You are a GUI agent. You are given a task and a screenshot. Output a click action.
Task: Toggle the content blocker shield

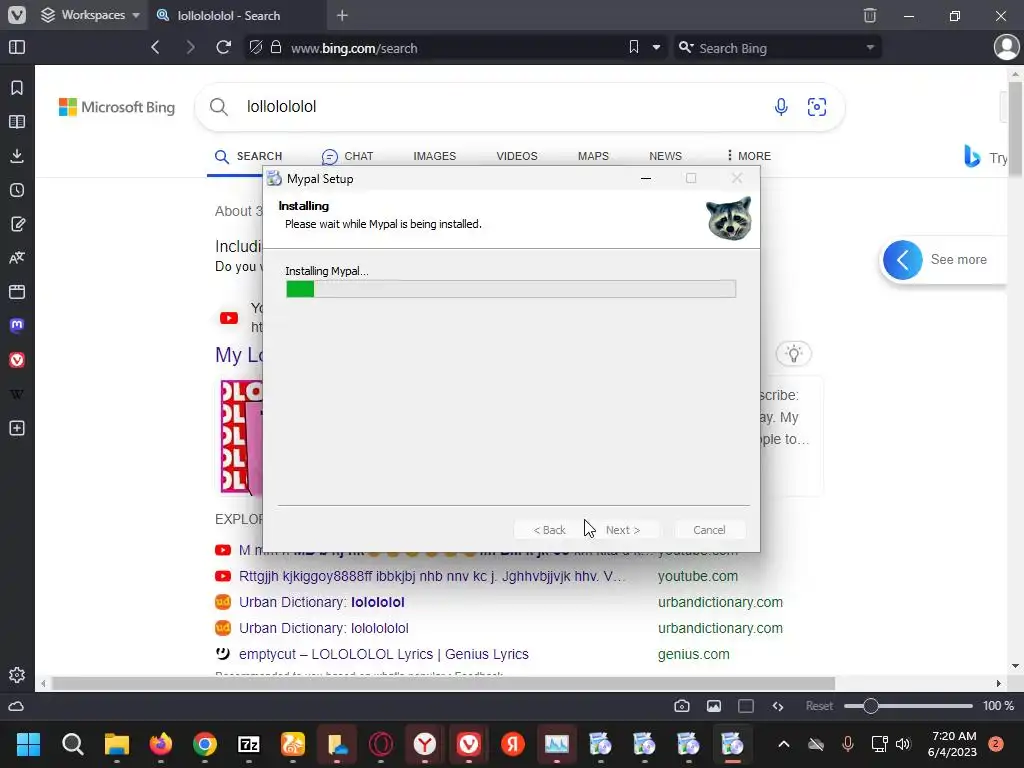click(x=256, y=48)
